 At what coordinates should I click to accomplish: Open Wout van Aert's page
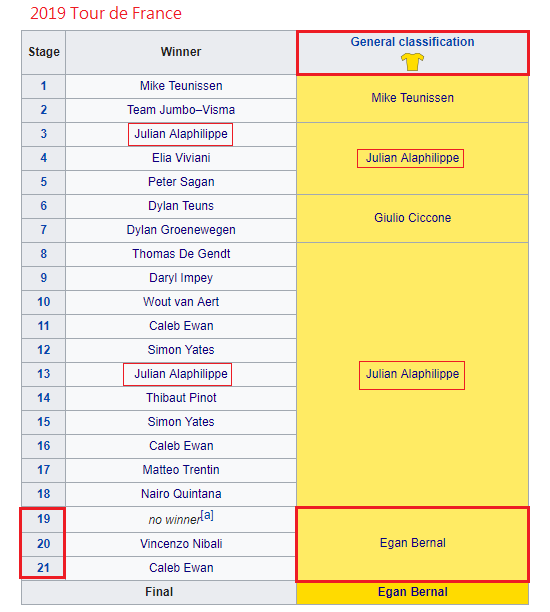[x=181, y=302]
